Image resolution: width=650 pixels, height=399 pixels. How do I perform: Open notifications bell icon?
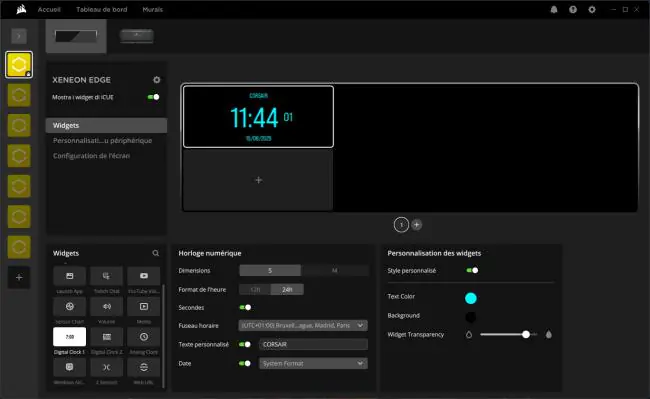tap(554, 10)
